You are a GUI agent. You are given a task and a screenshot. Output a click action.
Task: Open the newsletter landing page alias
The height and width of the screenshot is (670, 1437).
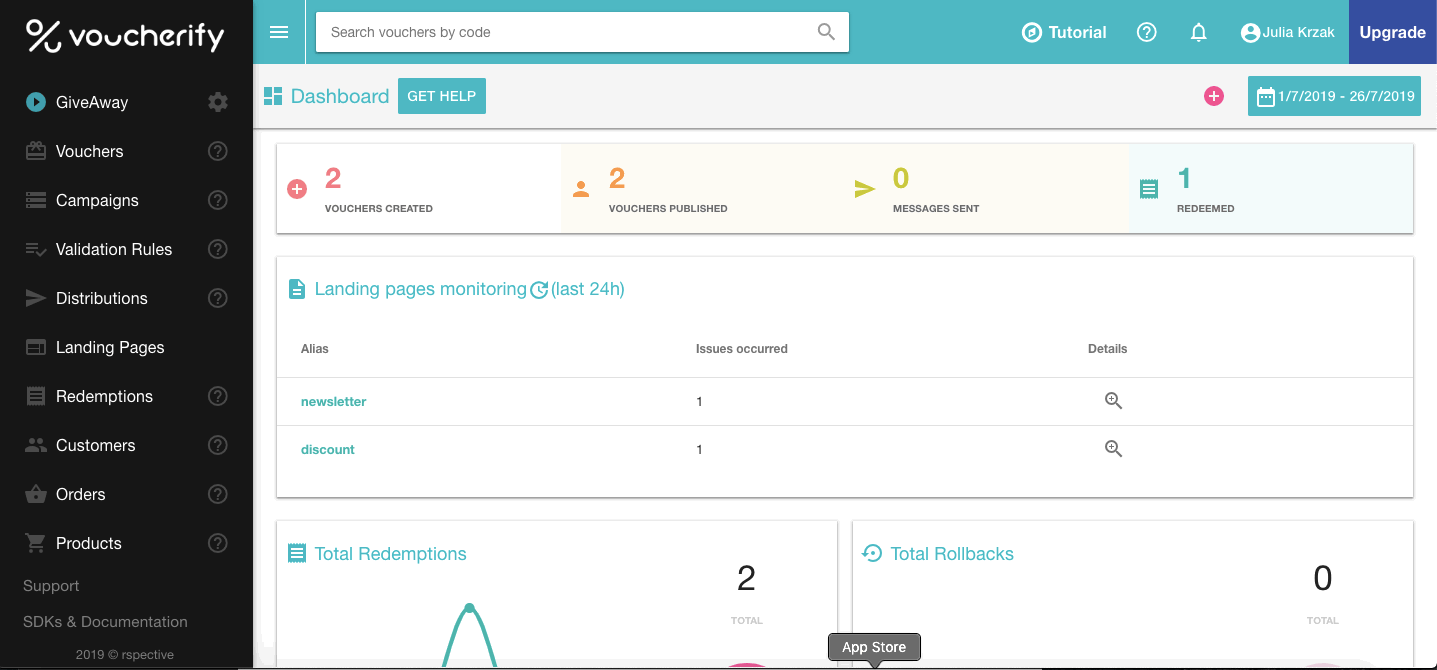tap(334, 401)
